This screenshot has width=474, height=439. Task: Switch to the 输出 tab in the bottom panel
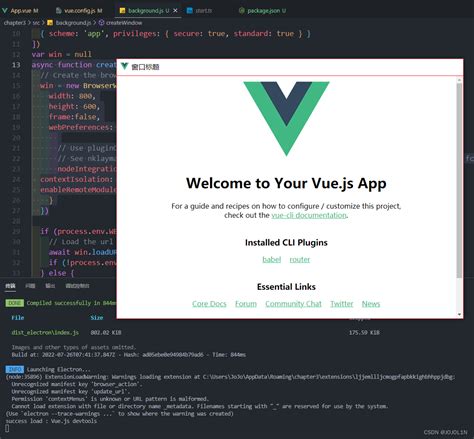point(50,286)
